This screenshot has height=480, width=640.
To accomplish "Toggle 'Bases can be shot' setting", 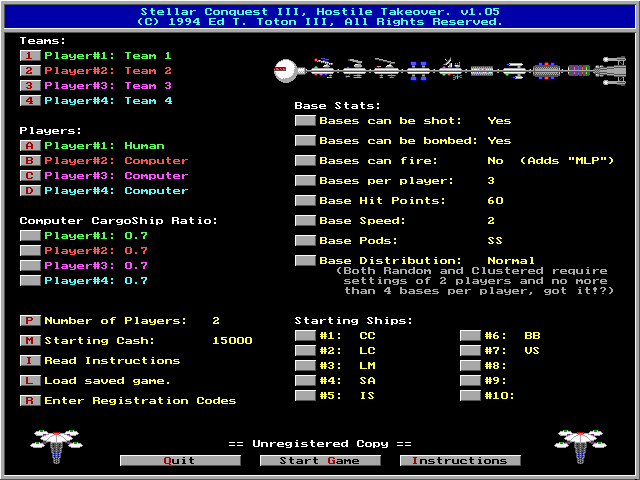I will click(x=304, y=121).
